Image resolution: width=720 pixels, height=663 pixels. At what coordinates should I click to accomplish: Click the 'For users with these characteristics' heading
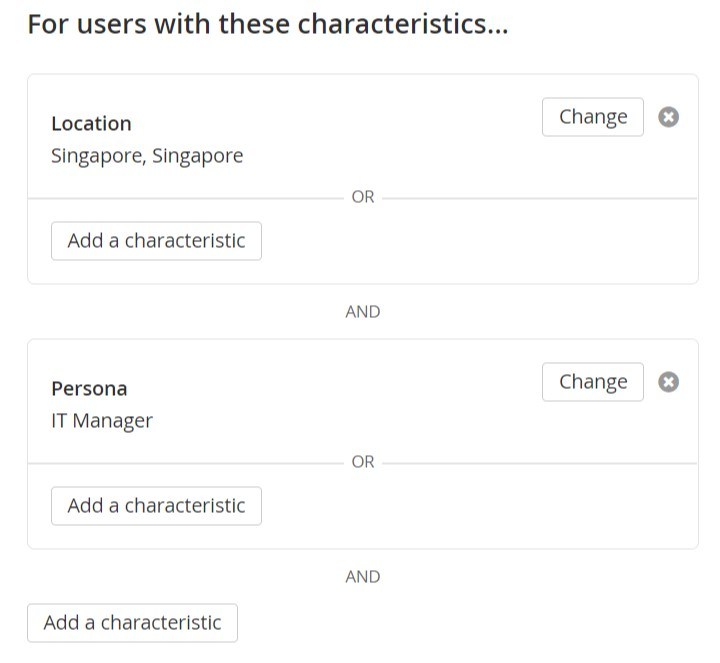pos(268,25)
